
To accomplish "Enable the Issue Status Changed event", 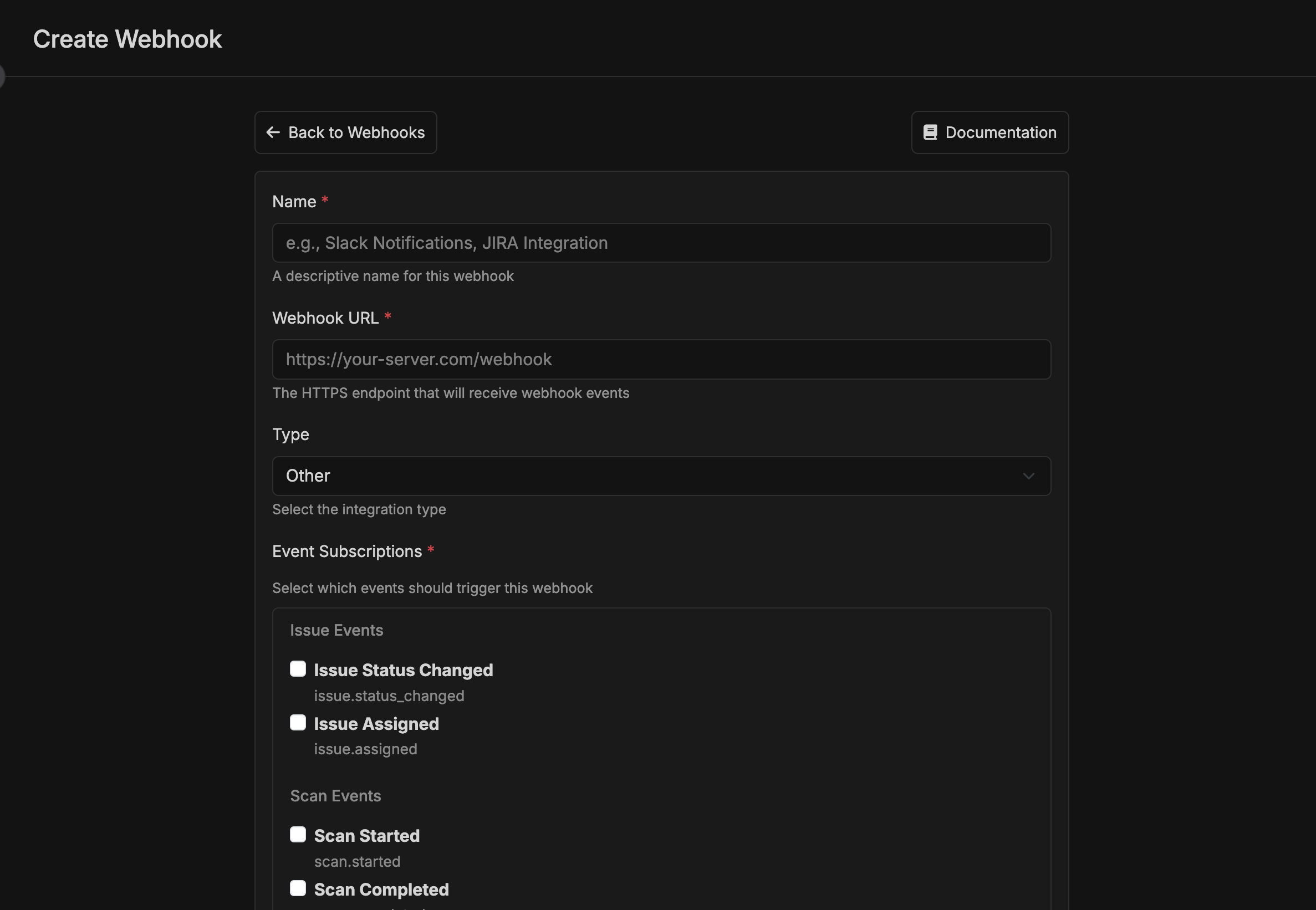I will tap(298, 668).
